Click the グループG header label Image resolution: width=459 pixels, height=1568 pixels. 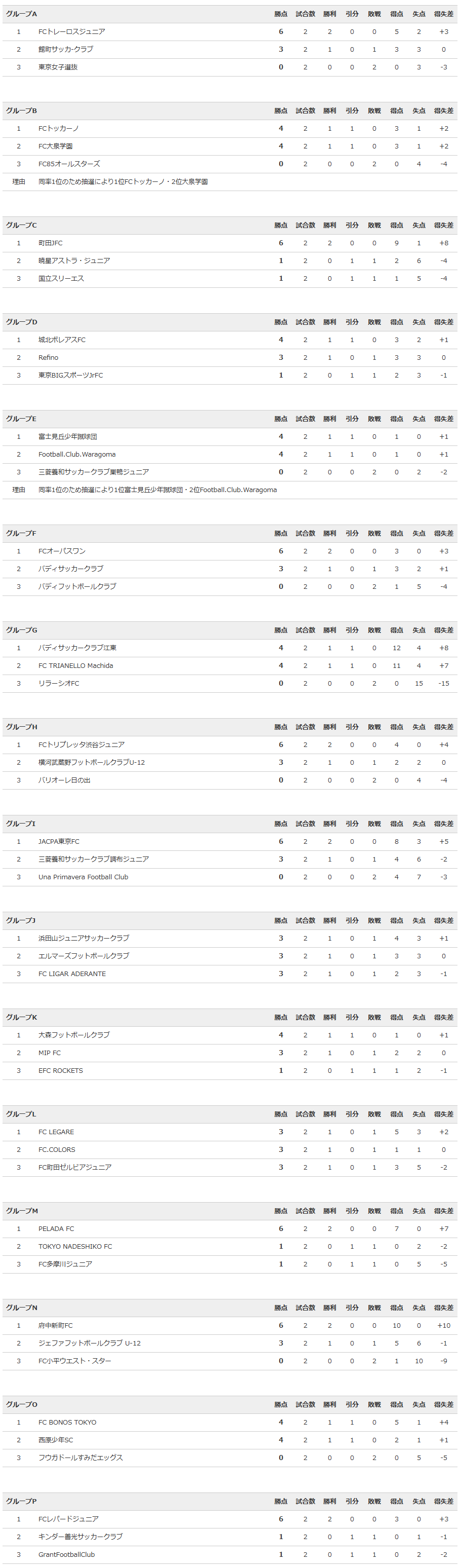(x=21, y=630)
